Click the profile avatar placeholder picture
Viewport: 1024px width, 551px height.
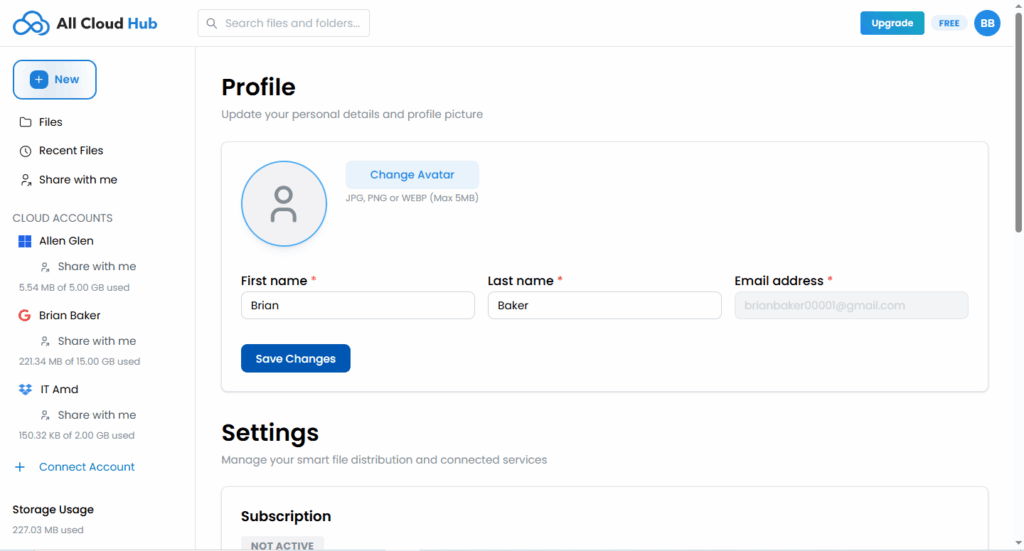tap(284, 204)
